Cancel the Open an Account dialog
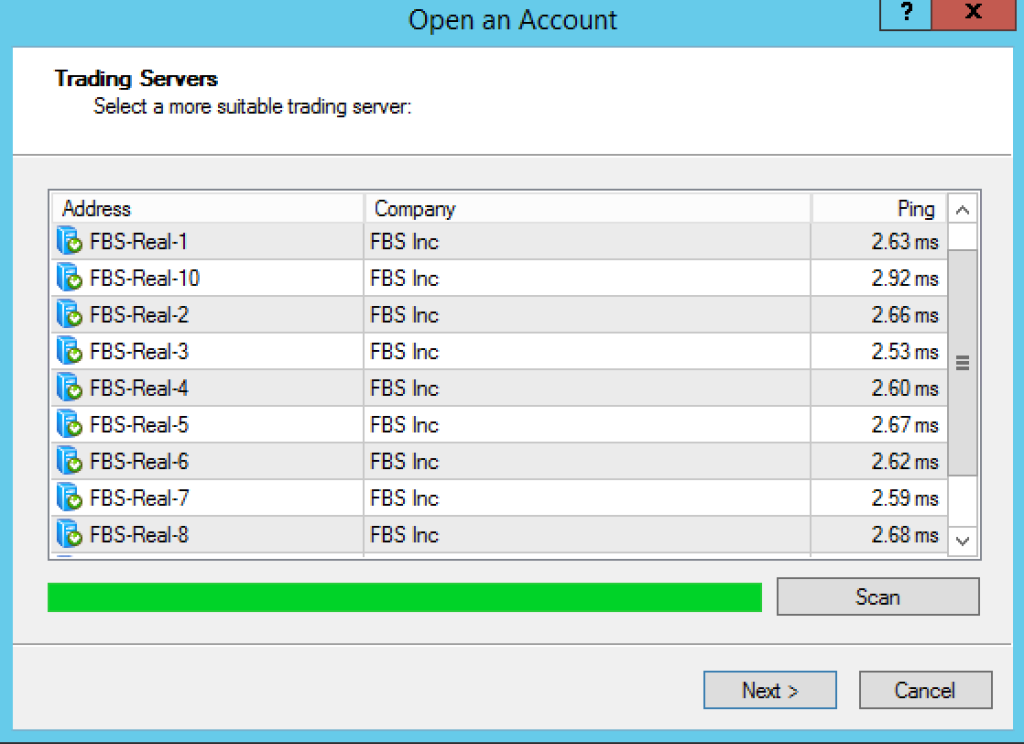1024x744 pixels. pyautogui.click(x=925, y=690)
